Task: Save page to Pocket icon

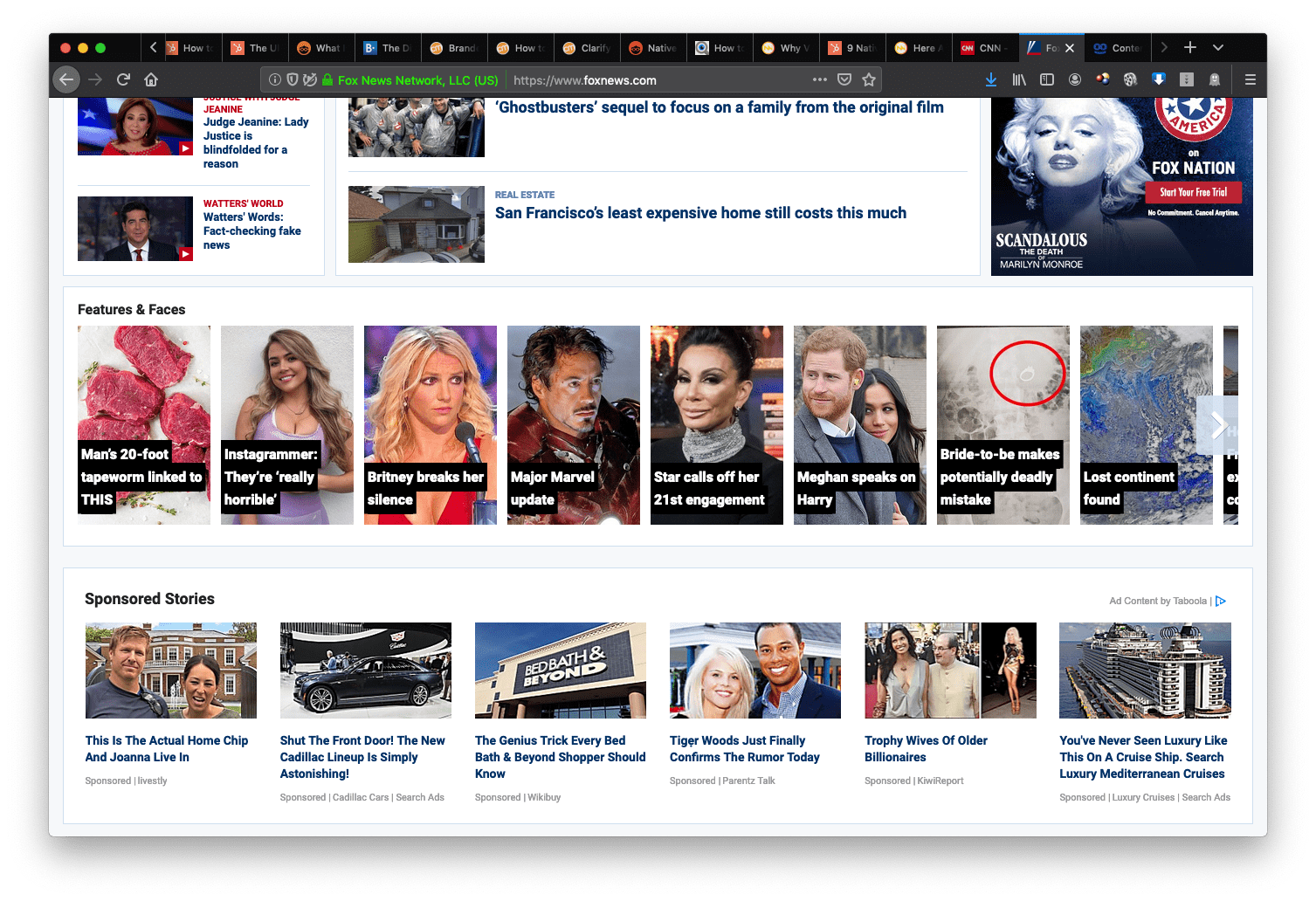Action: point(844,79)
